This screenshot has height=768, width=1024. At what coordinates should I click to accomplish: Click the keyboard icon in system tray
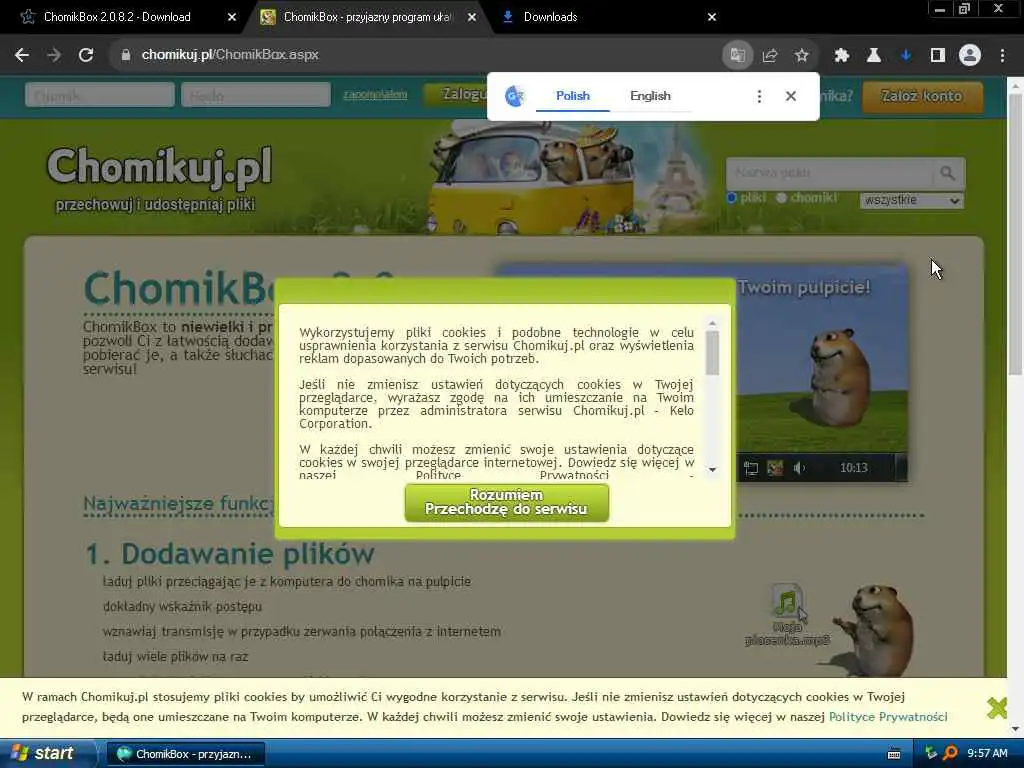click(x=894, y=754)
